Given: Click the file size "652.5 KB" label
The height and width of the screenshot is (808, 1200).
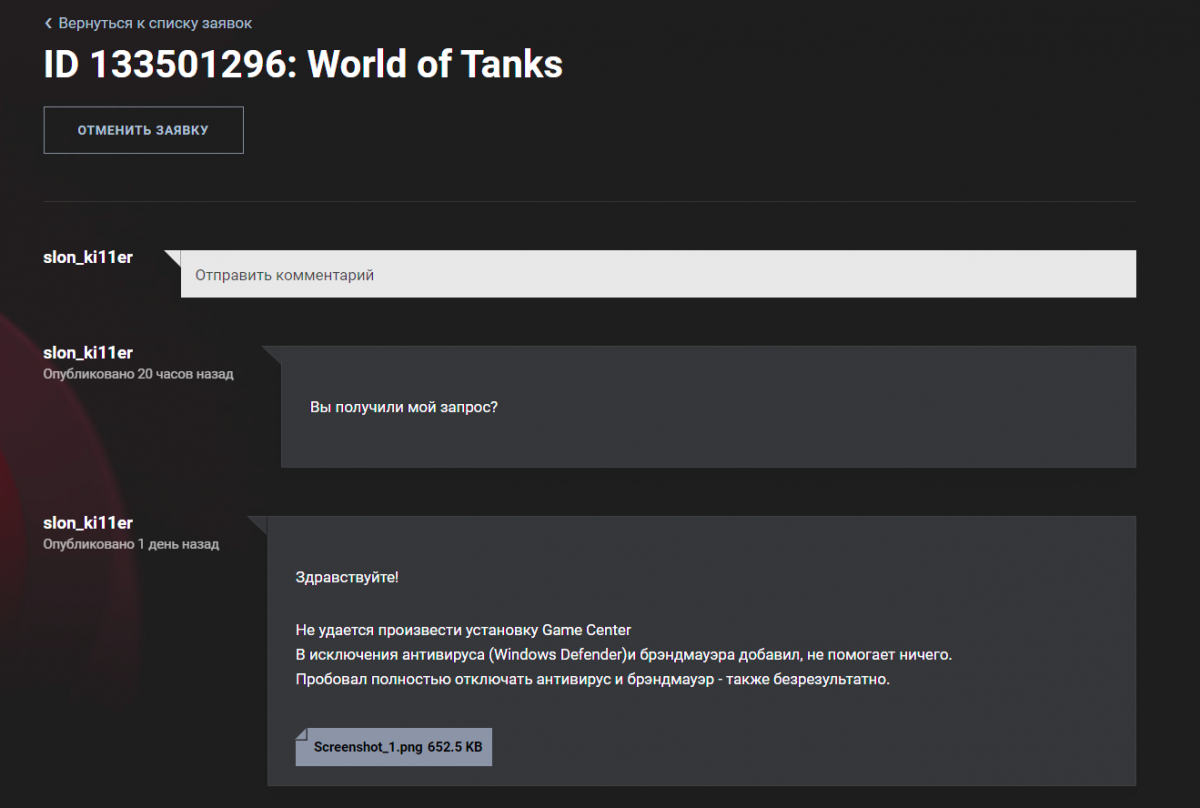Looking at the screenshot, I should [455, 747].
